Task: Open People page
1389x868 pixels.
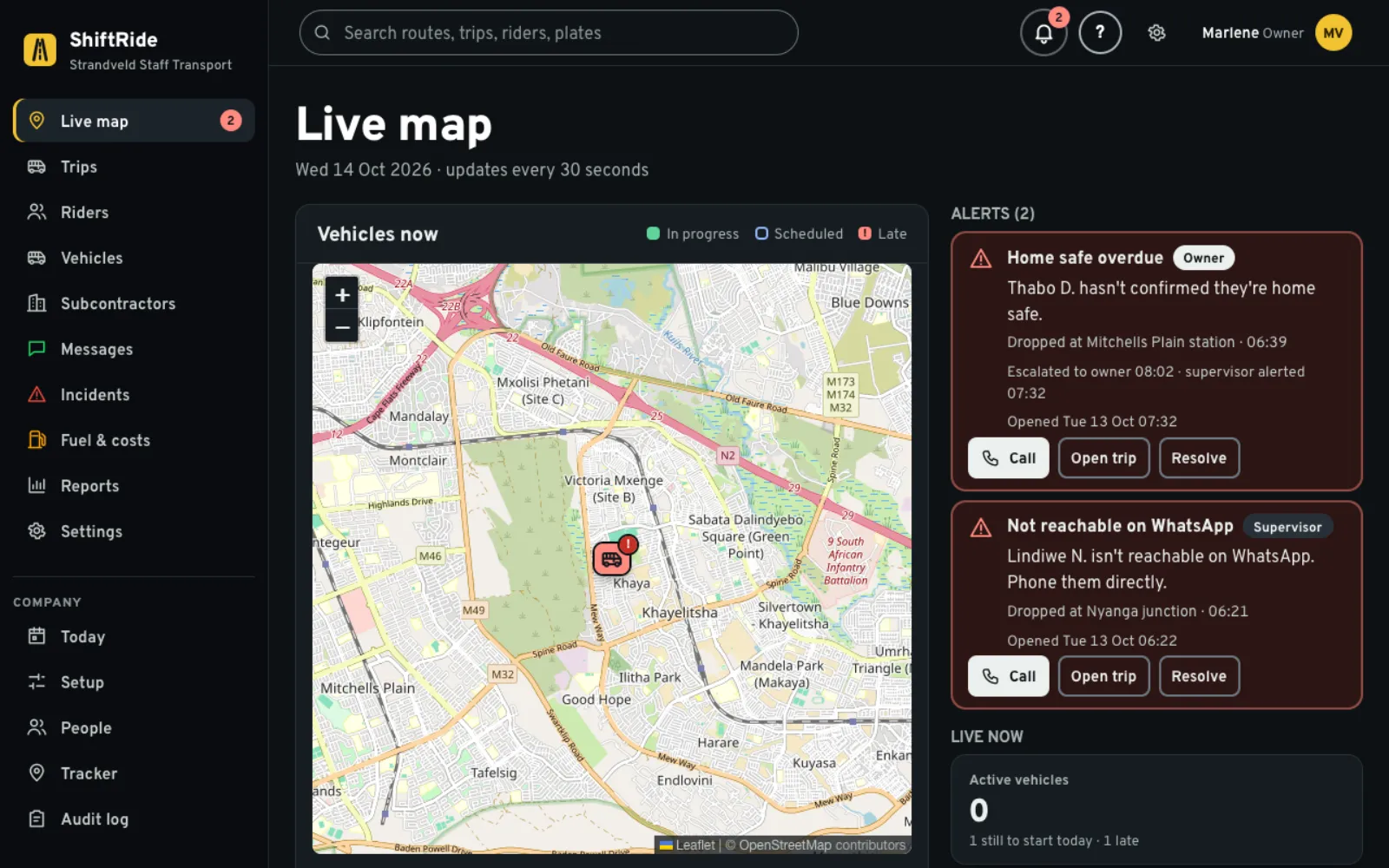Action: point(135,727)
